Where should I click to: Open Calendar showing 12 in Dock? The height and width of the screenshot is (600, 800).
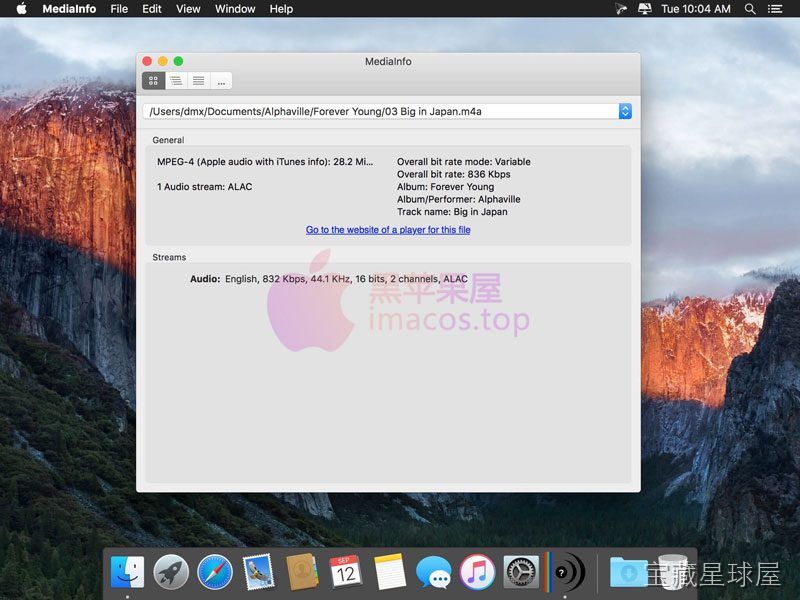pos(346,572)
